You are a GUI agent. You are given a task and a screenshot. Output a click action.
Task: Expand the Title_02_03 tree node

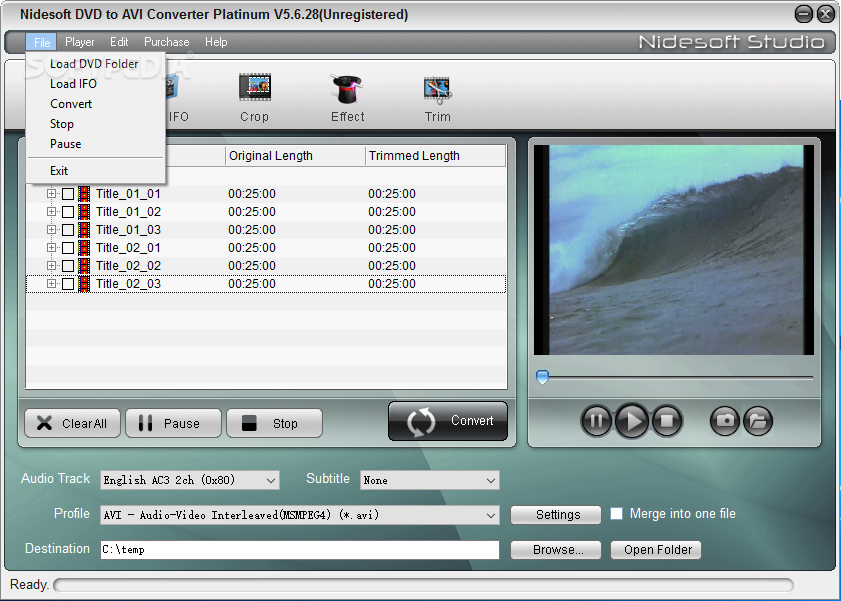tap(51, 284)
